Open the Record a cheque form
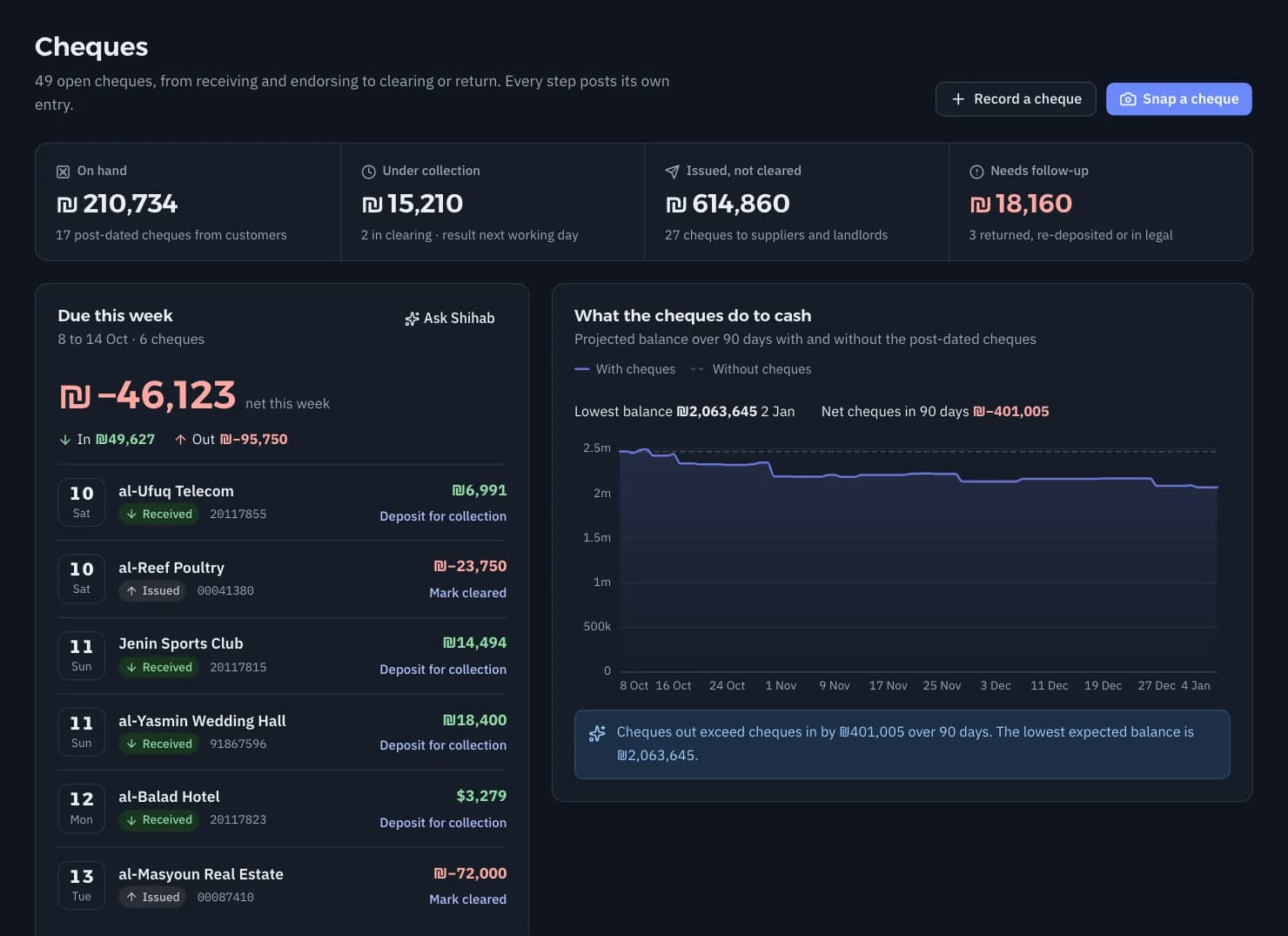The image size is (1288, 936). point(1016,99)
